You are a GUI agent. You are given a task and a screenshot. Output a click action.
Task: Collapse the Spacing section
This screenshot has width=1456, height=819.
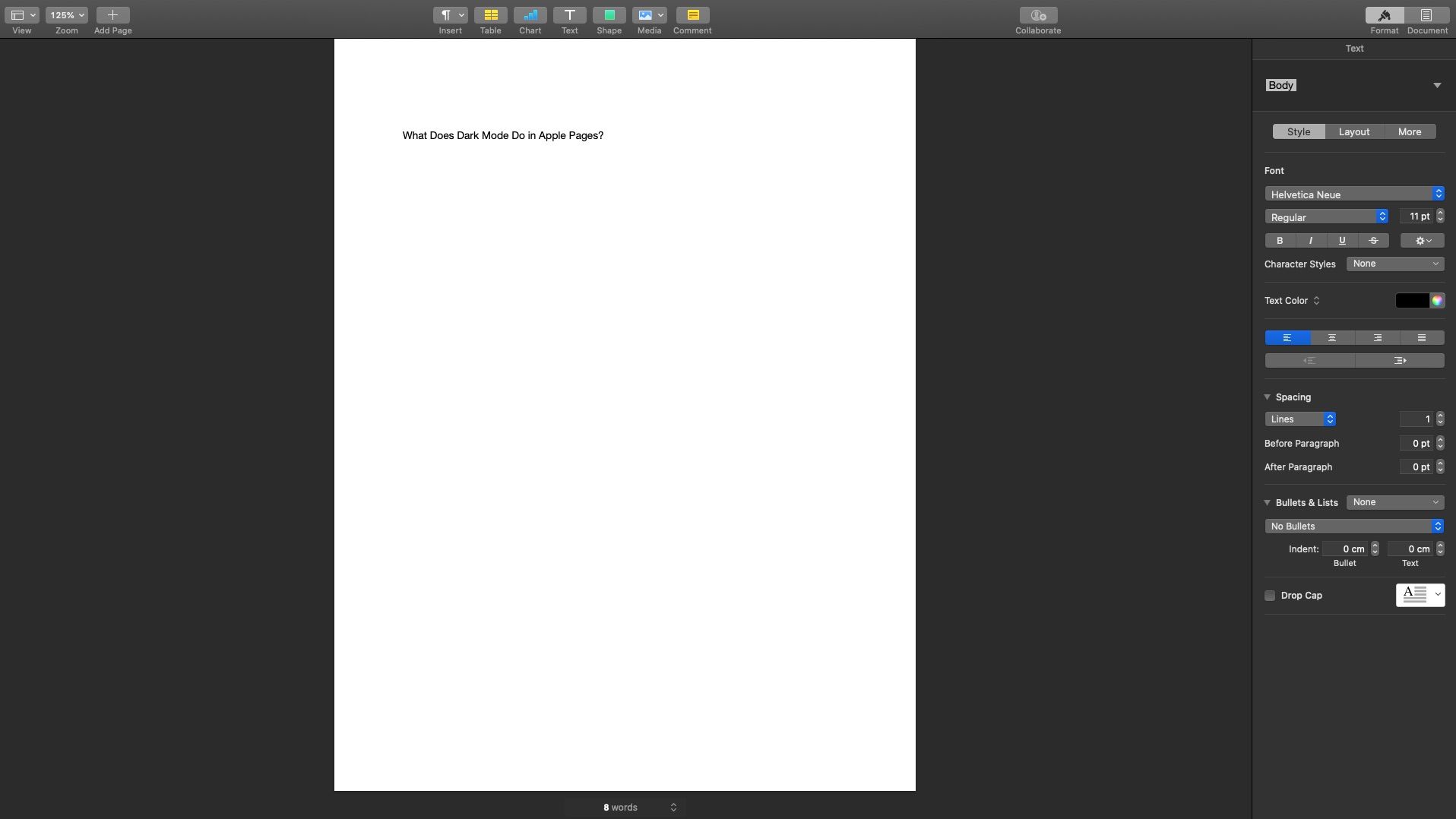tap(1268, 397)
